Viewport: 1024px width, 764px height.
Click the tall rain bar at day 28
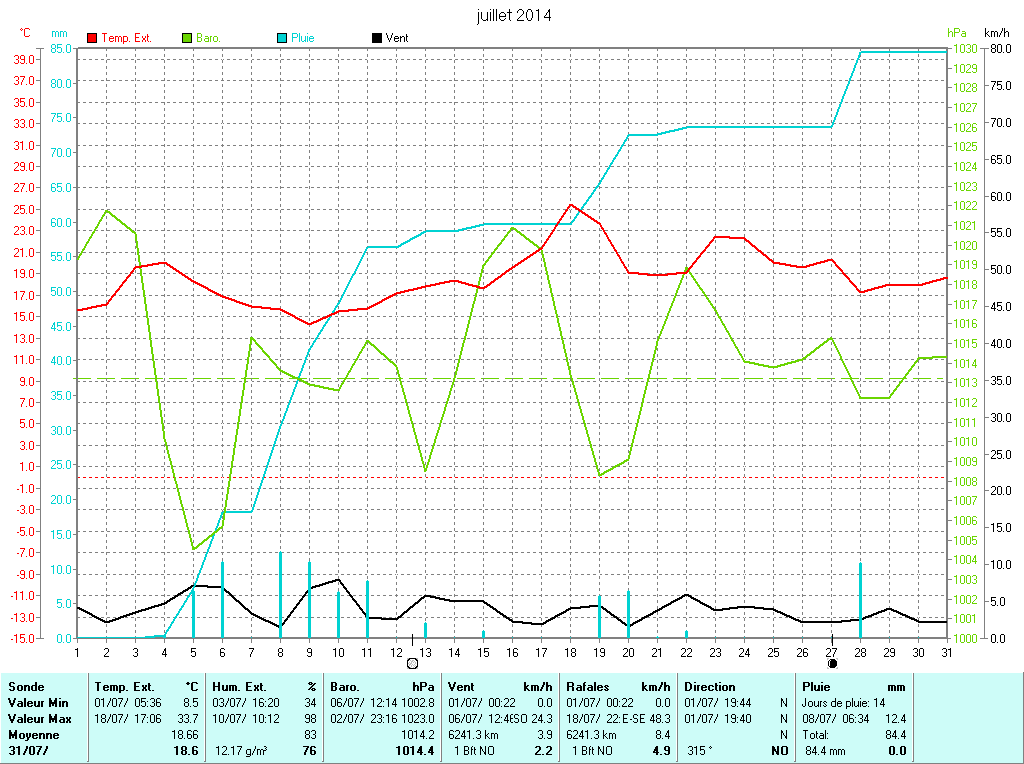pyautogui.click(x=860, y=600)
